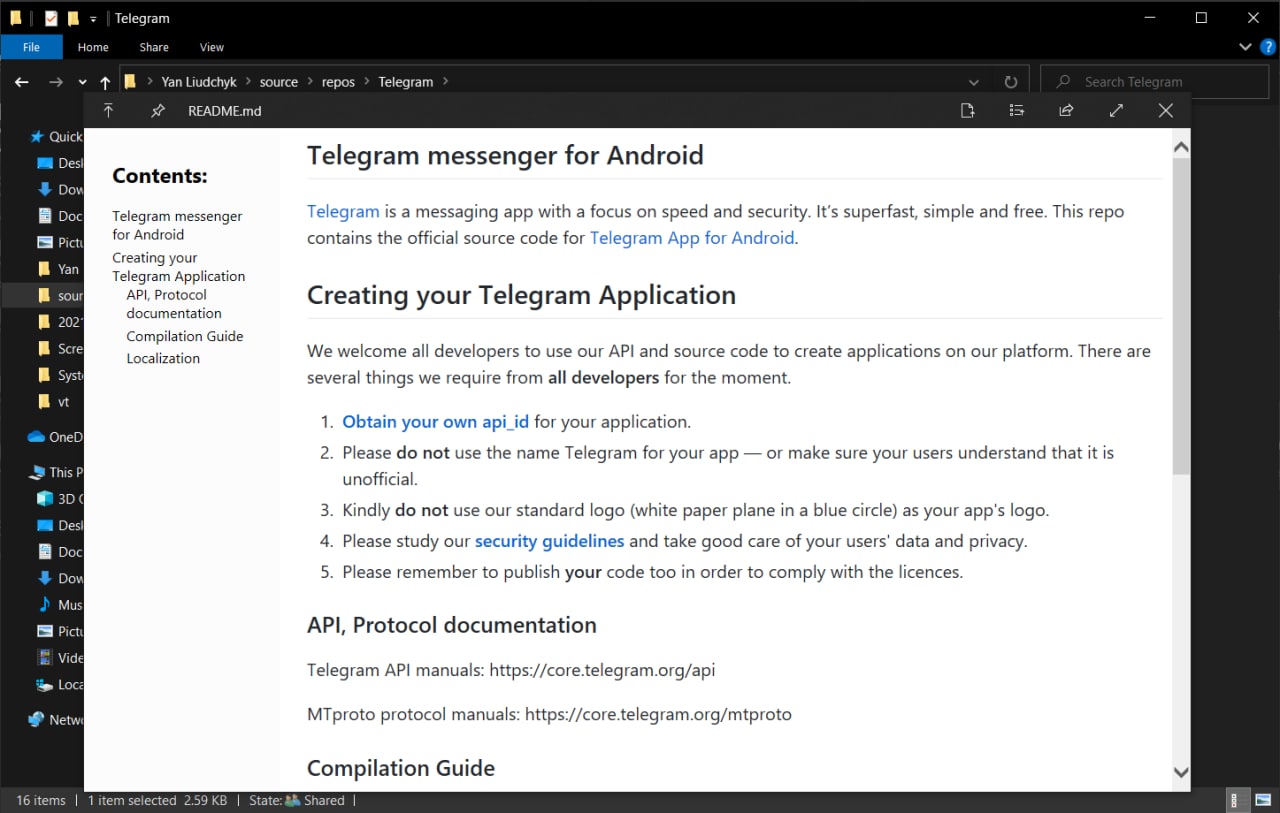The height and width of the screenshot is (813, 1280).
Task: Open Music folder in navigation pane
Action: [x=59, y=605]
